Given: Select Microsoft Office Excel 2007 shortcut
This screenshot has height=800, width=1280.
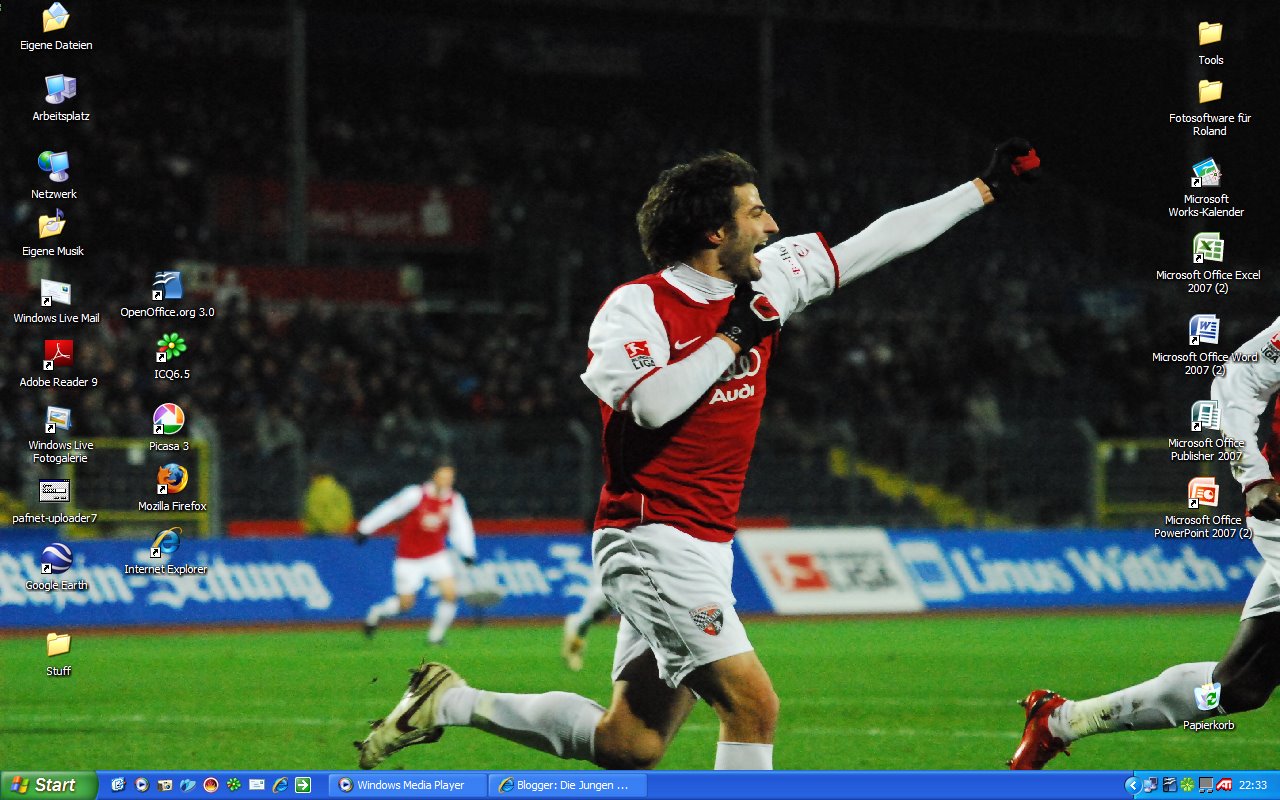Looking at the screenshot, I should pyautogui.click(x=1208, y=248).
